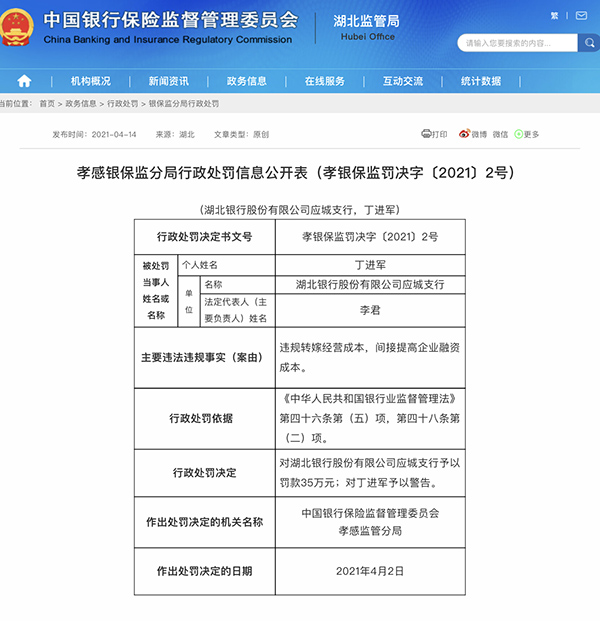Click 行政处罚 breadcrumb link
Image resolution: width=600 pixels, height=621 pixels.
123,104
